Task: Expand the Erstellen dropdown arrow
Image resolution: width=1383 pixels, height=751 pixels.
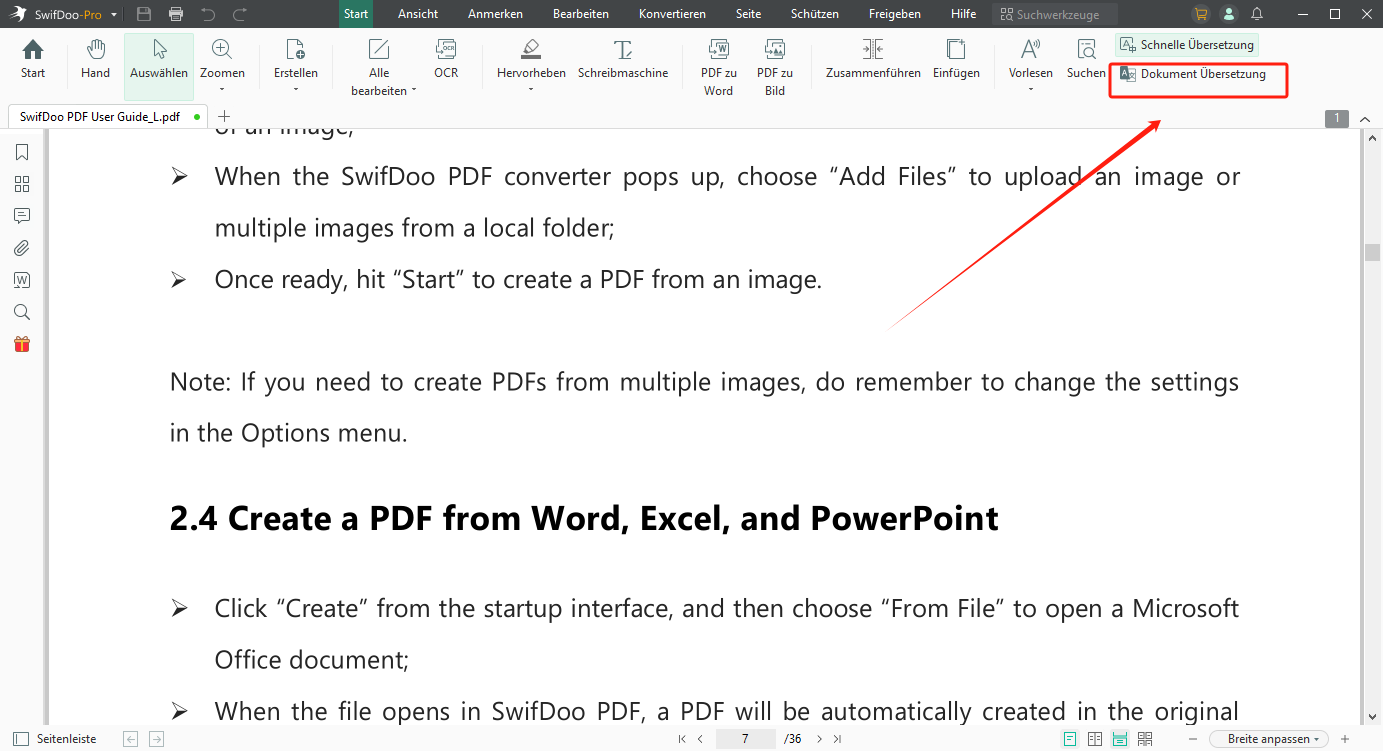Action: pyautogui.click(x=296, y=89)
